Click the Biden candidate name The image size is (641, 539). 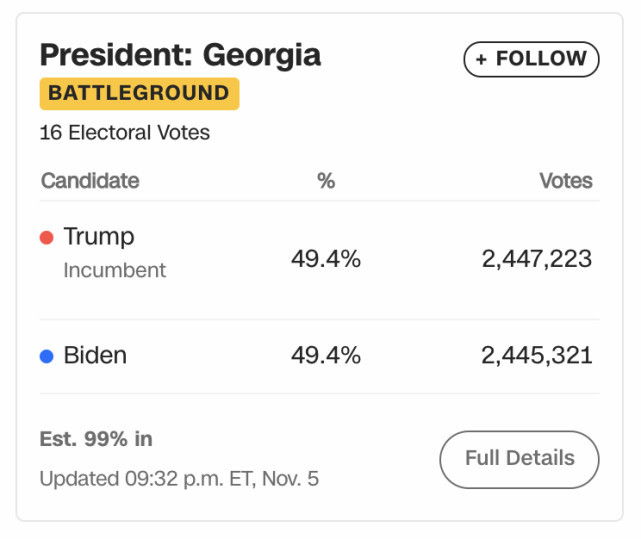pyautogui.click(x=95, y=355)
